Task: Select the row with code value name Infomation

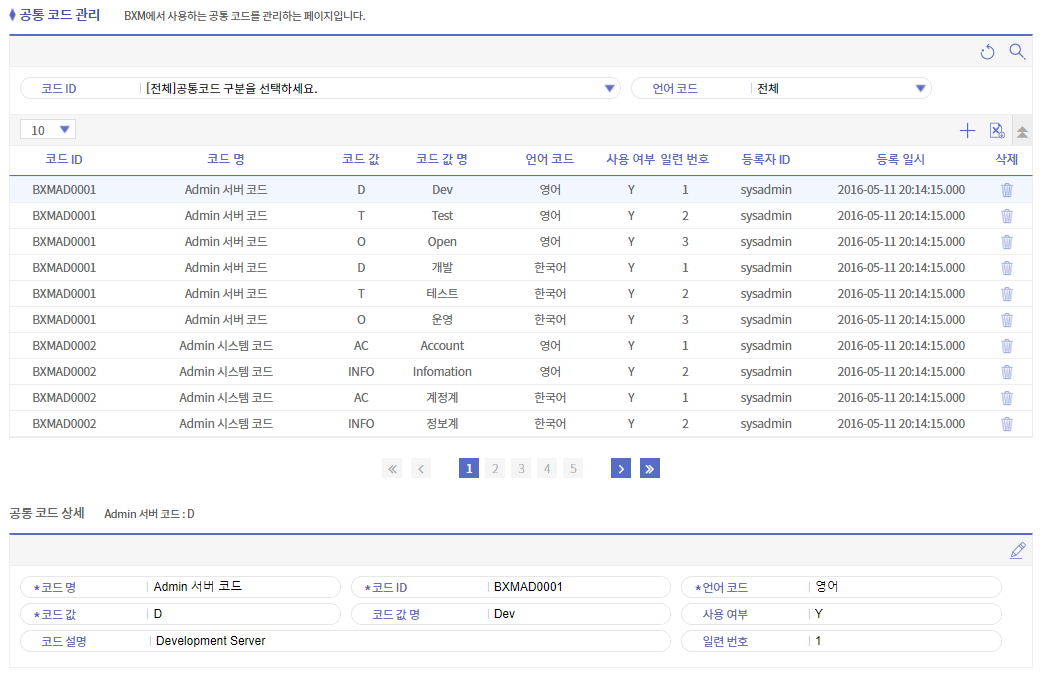Action: pyautogui.click(x=521, y=372)
